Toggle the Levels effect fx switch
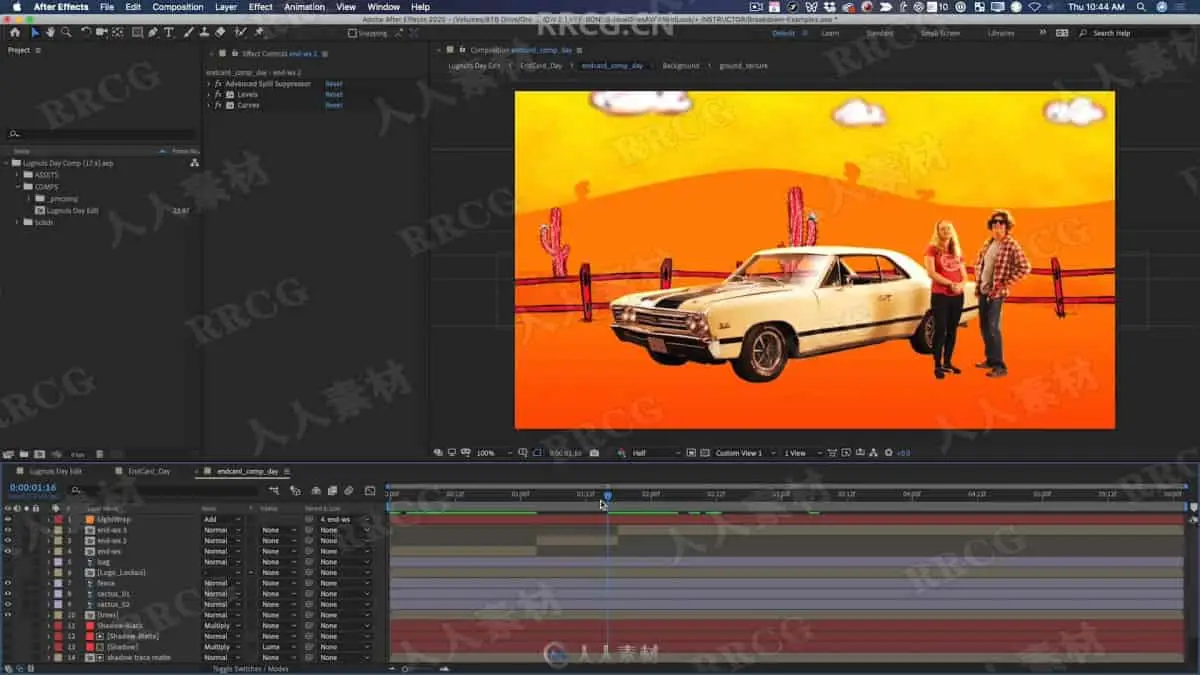 point(218,95)
